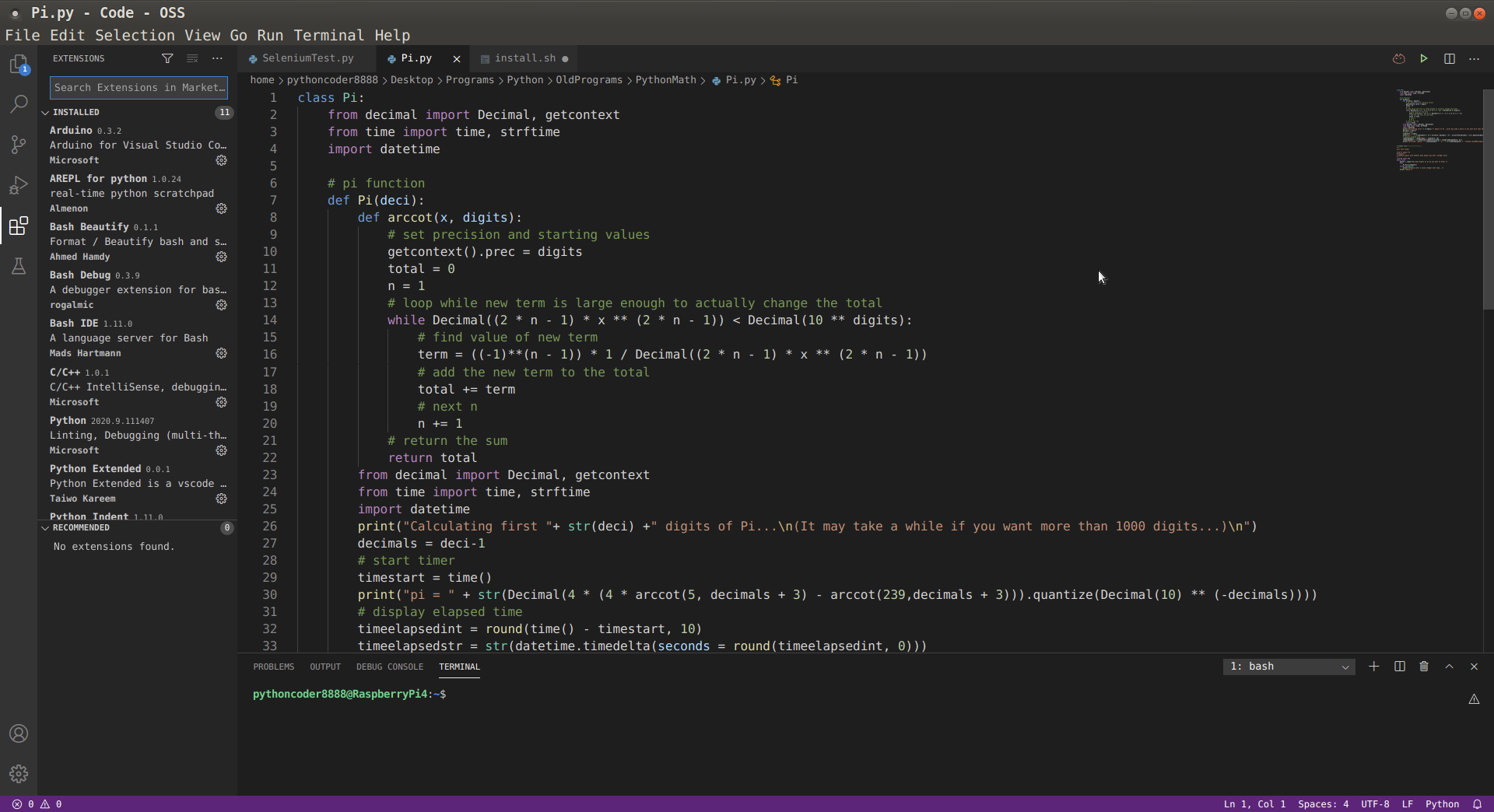This screenshot has height=812, width=1494.
Task: Close the bottom terminal panel
Action: pyautogui.click(x=1474, y=667)
